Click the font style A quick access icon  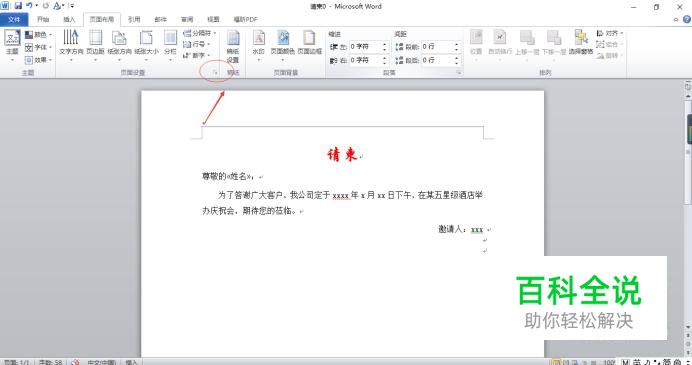click(57, 6)
